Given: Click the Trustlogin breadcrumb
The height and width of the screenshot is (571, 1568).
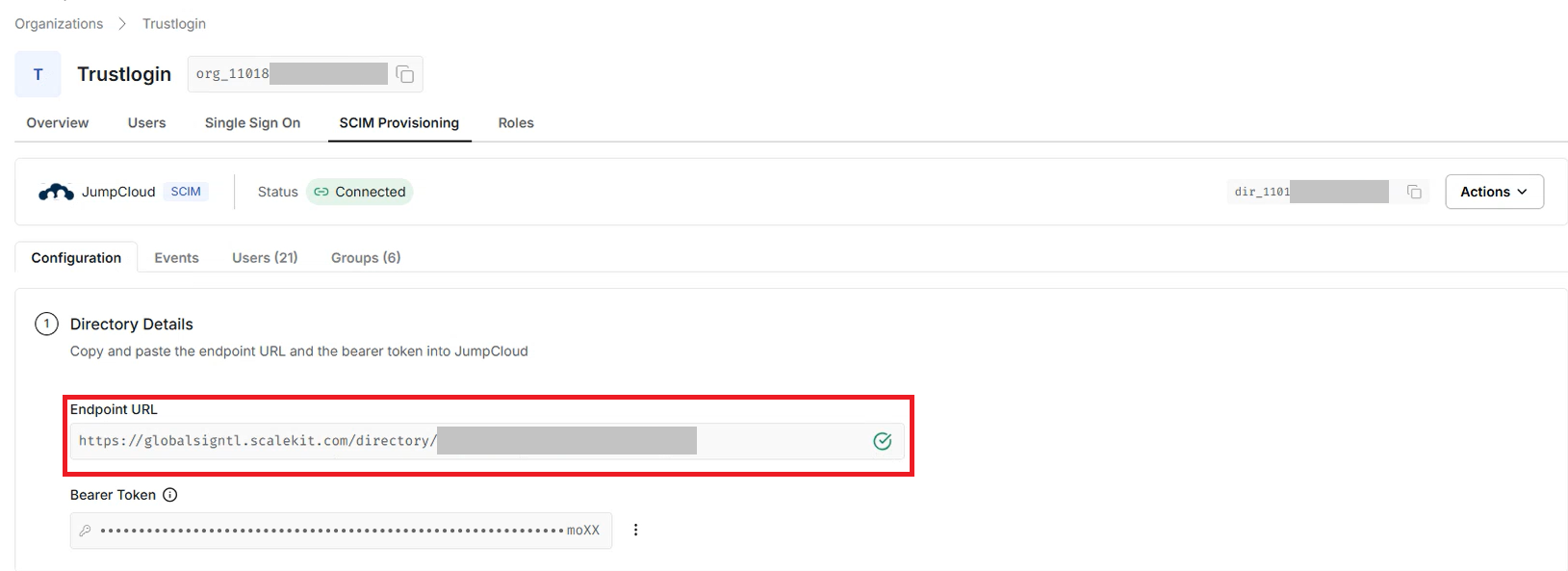Looking at the screenshot, I should pos(174,24).
